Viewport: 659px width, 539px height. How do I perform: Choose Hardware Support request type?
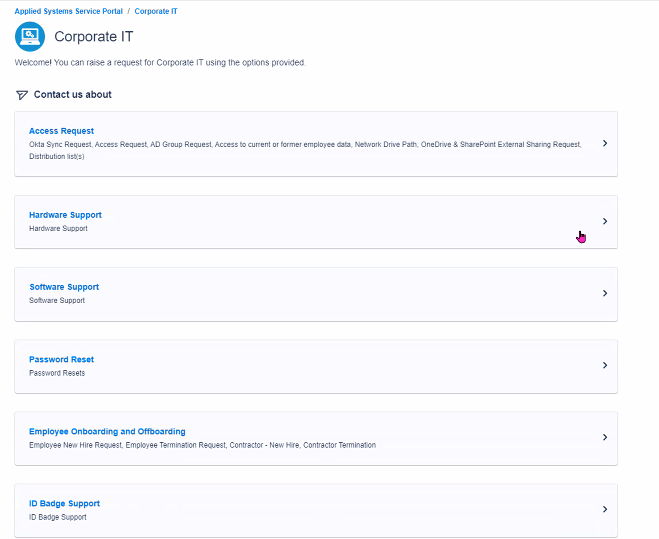[65, 215]
